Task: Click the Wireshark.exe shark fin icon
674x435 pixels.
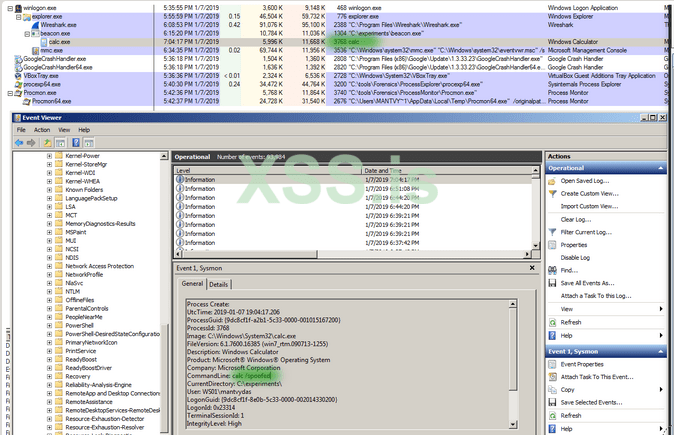Action: [35, 25]
